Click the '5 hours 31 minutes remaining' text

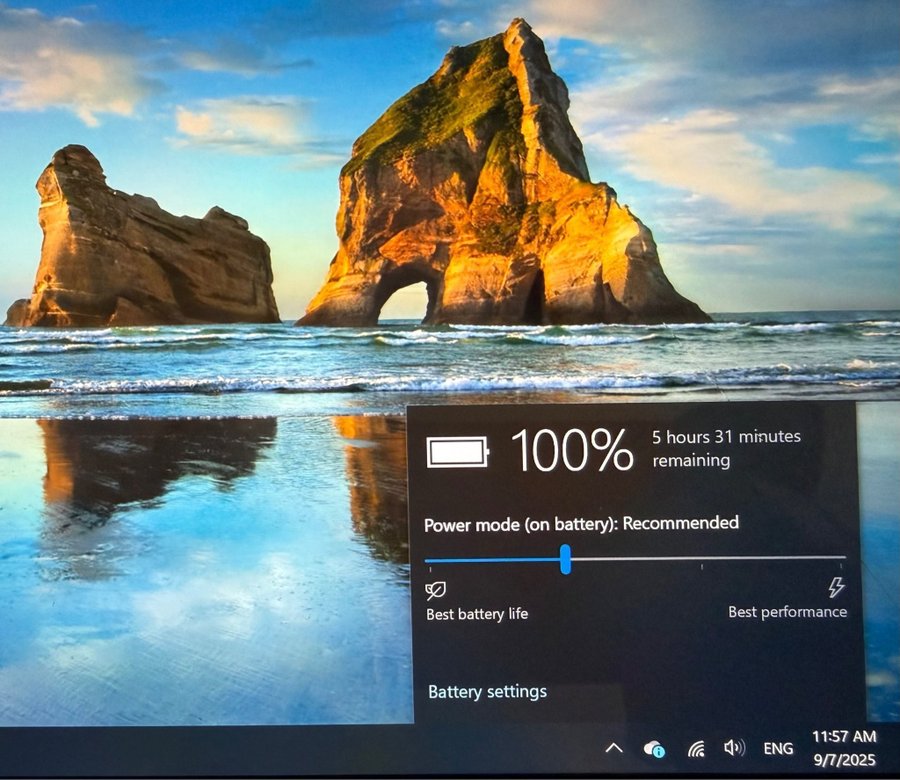coord(726,448)
